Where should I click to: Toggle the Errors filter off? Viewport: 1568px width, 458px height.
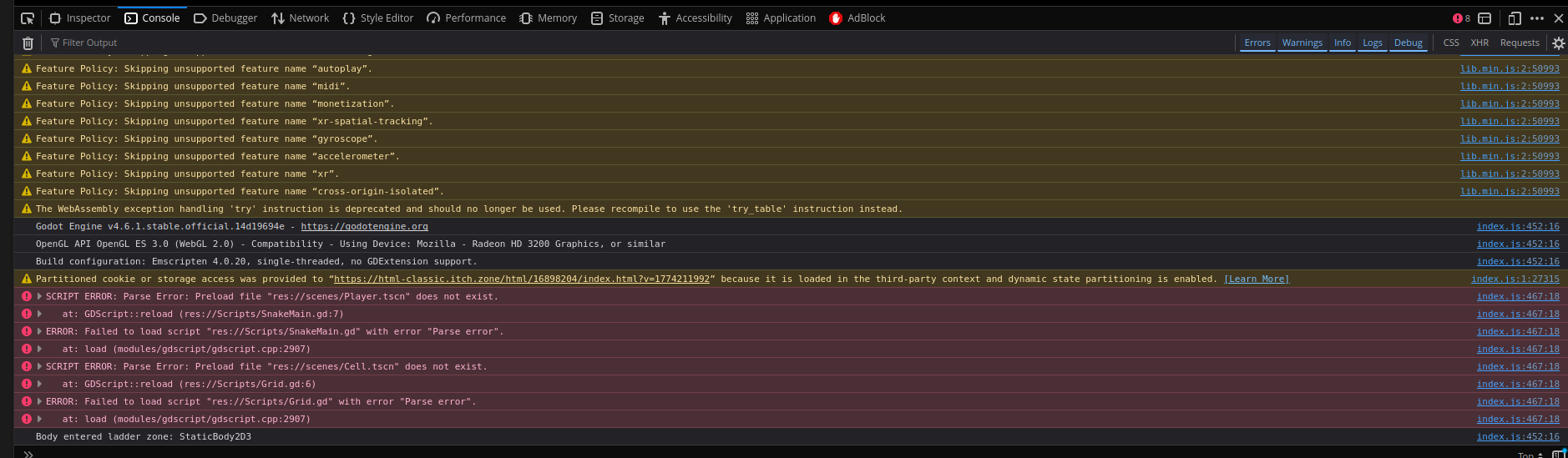[1257, 43]
